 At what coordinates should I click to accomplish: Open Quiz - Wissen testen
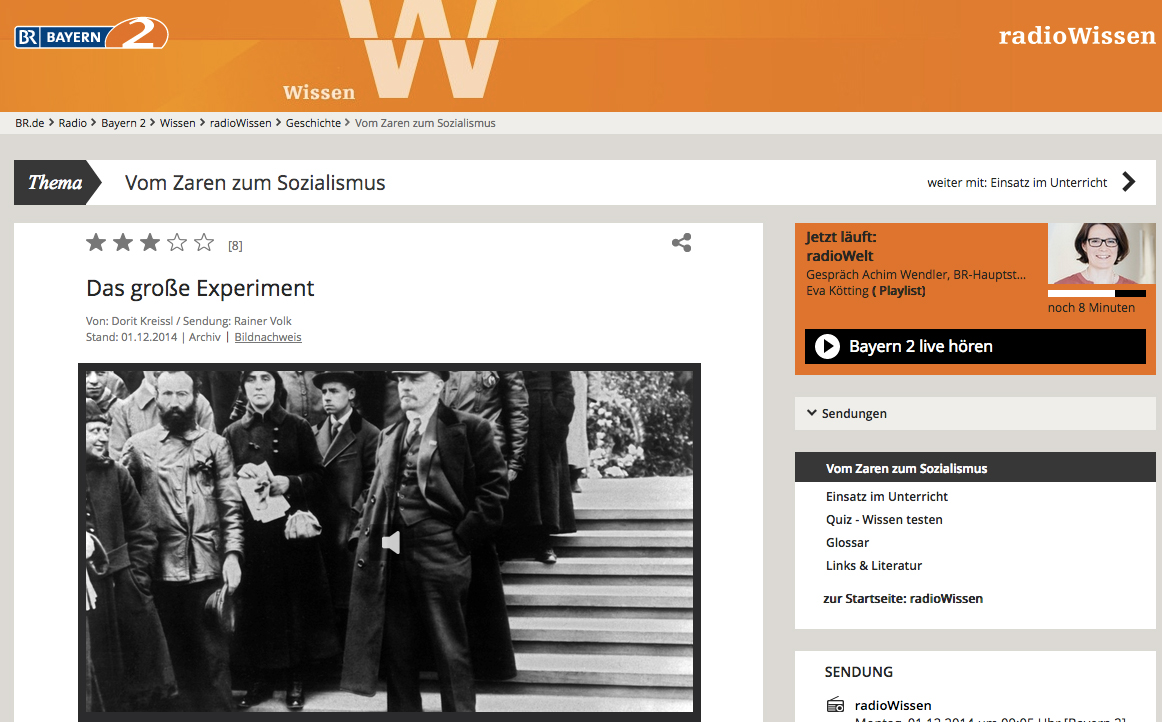(884, 520)
